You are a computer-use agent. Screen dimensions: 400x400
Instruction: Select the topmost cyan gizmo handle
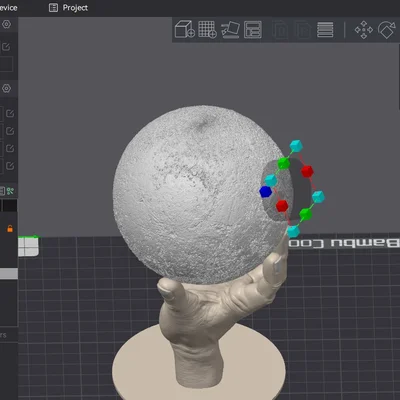pos(296,146)
